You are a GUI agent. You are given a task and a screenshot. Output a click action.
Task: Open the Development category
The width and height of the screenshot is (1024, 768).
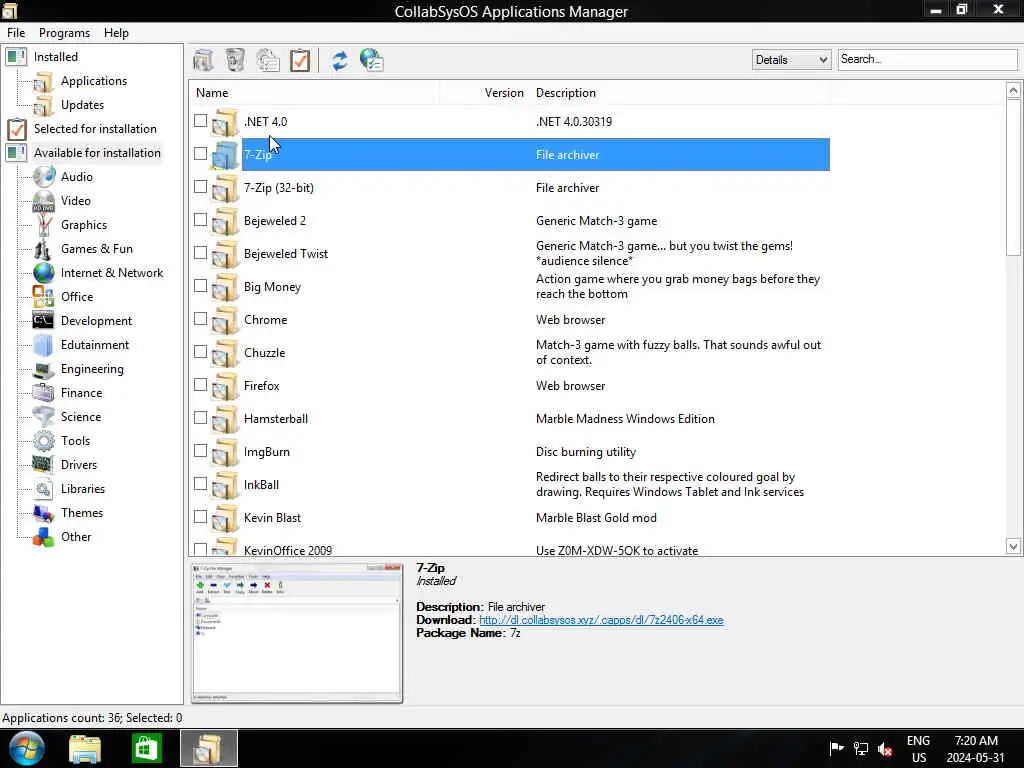coord(96,321)
